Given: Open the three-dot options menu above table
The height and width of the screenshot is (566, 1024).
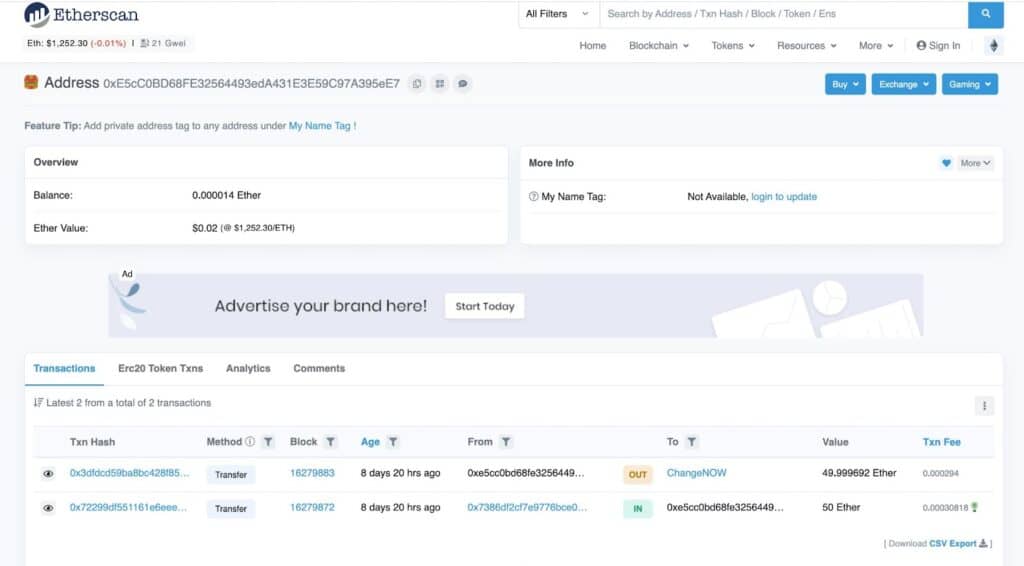Looking at the screenshot, I should click(x=984, y=406).
